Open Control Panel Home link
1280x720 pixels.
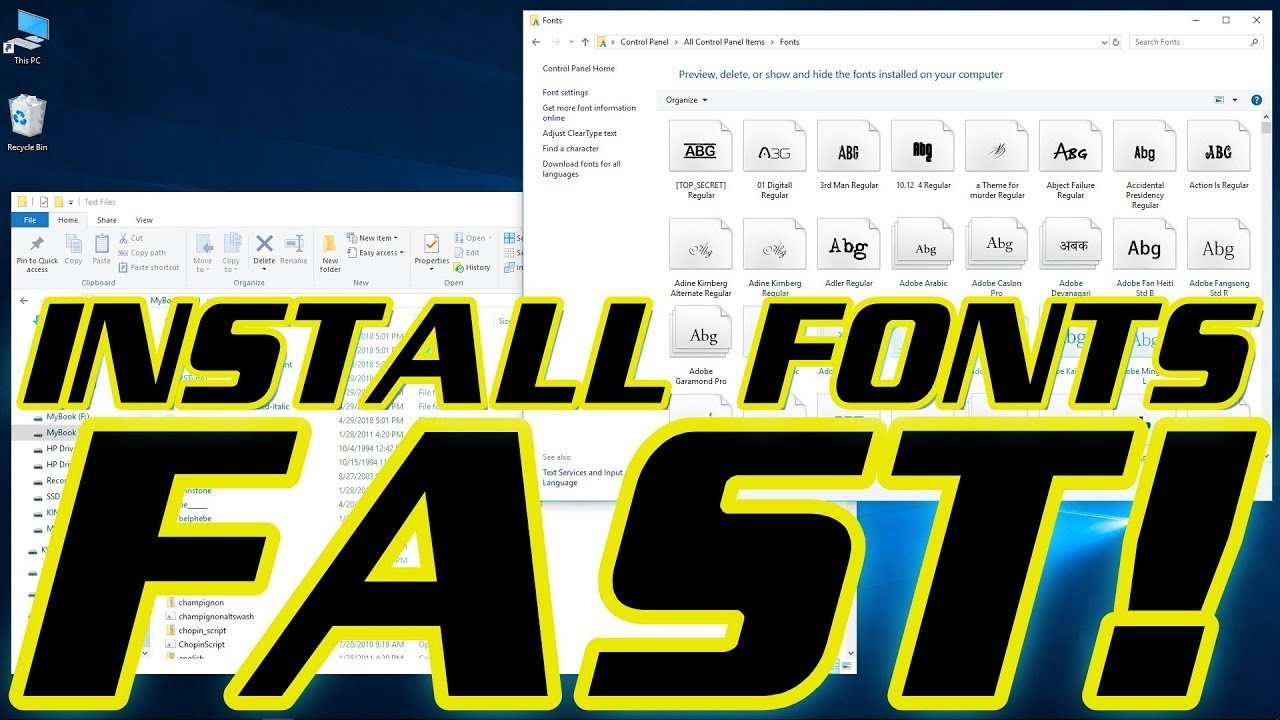point(579,69)
